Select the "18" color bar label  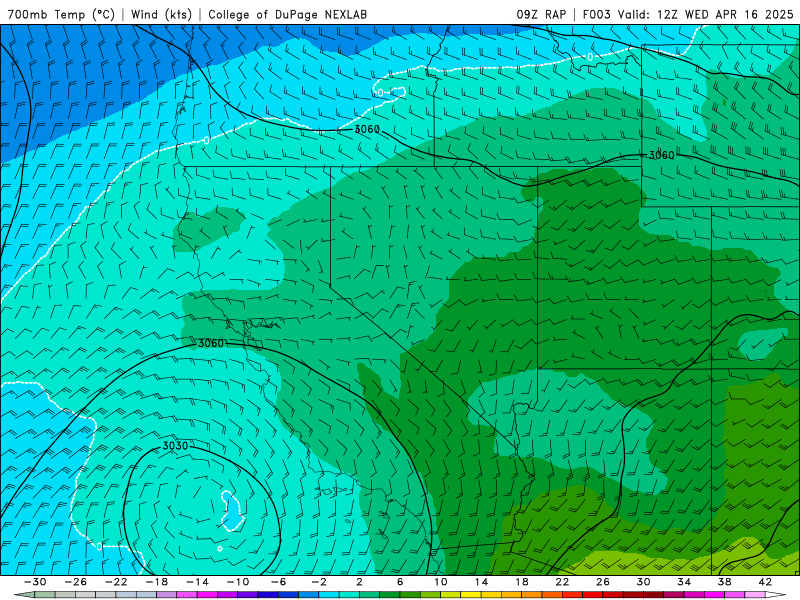click(x=521, y=582)
